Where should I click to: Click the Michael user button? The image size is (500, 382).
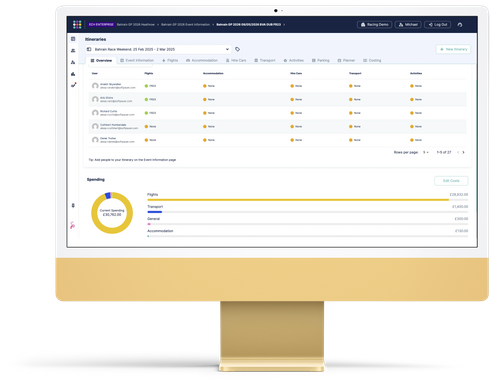[408, 25]
